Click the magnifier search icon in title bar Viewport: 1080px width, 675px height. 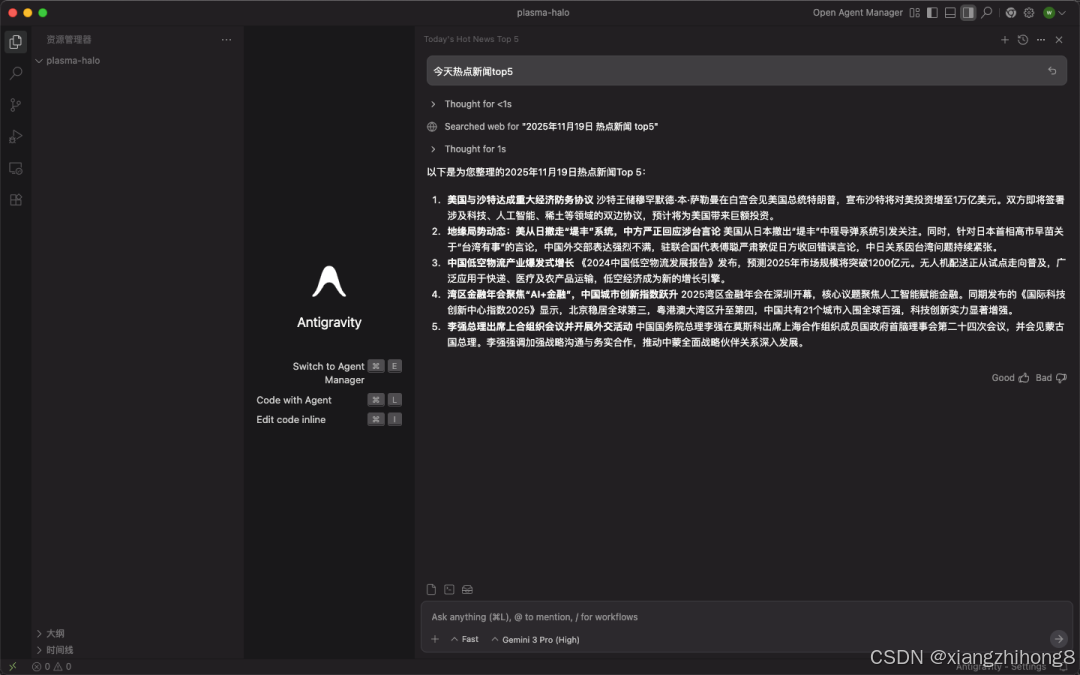pos(986,12)
